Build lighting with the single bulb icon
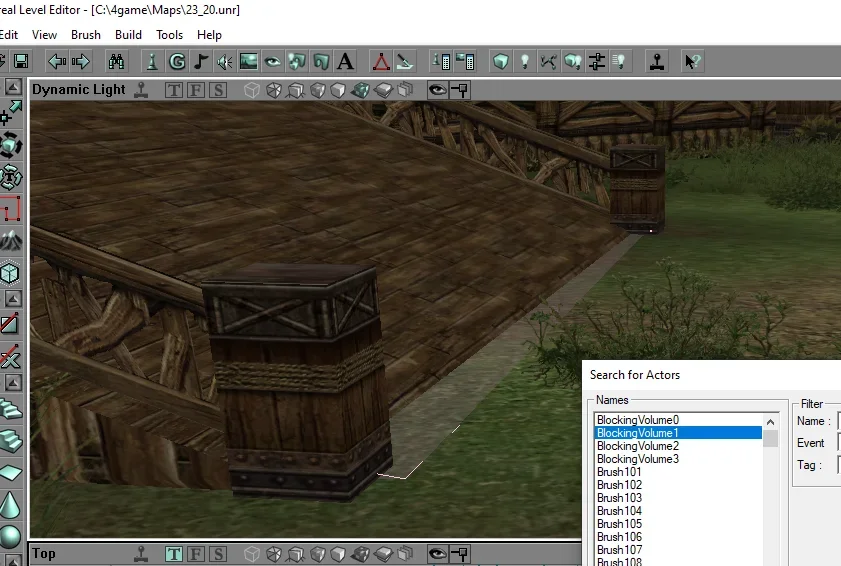 (x=525, y=61)
